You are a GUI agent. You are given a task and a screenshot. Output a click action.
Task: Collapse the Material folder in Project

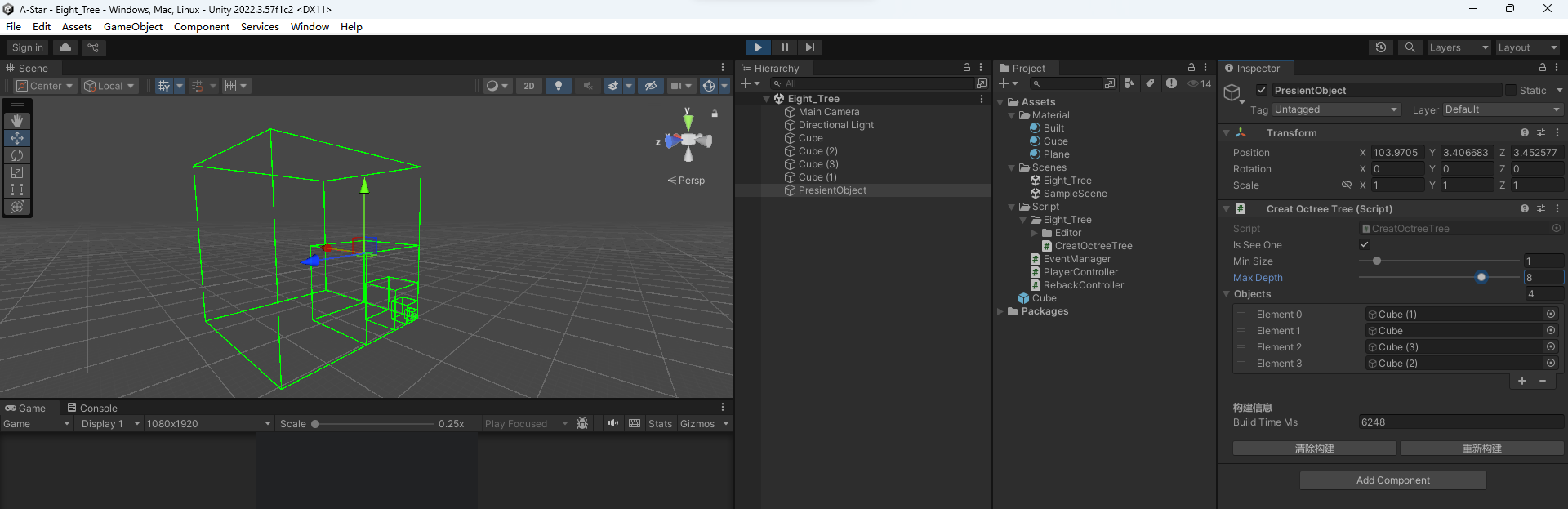click(1012, 115)
